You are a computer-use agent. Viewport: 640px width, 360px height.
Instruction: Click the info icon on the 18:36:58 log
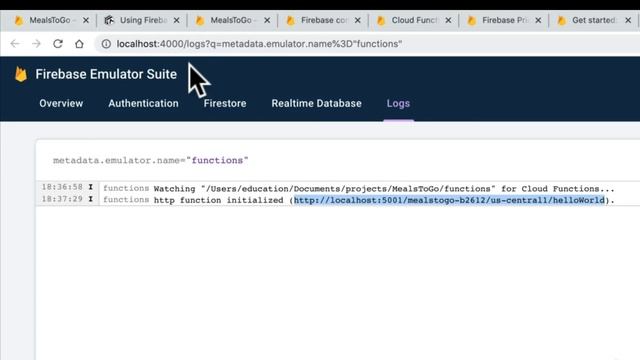91,187
